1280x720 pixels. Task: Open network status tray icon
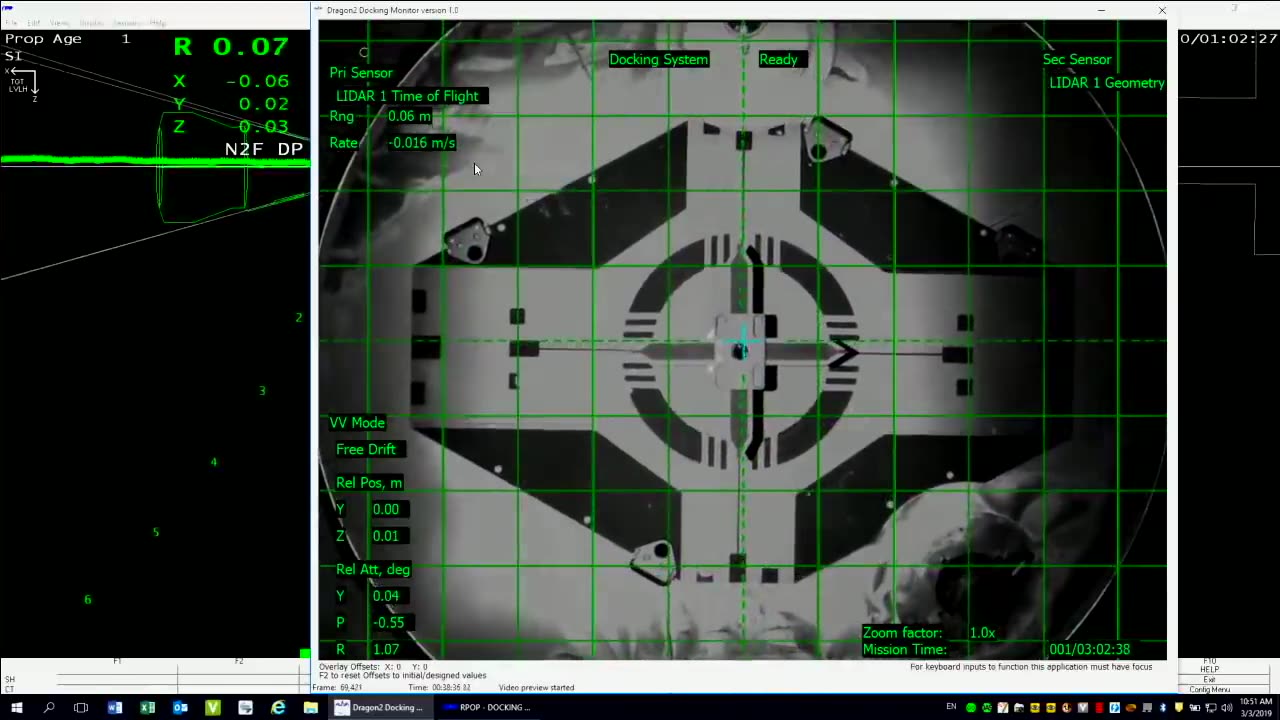tap(1211, 708)
